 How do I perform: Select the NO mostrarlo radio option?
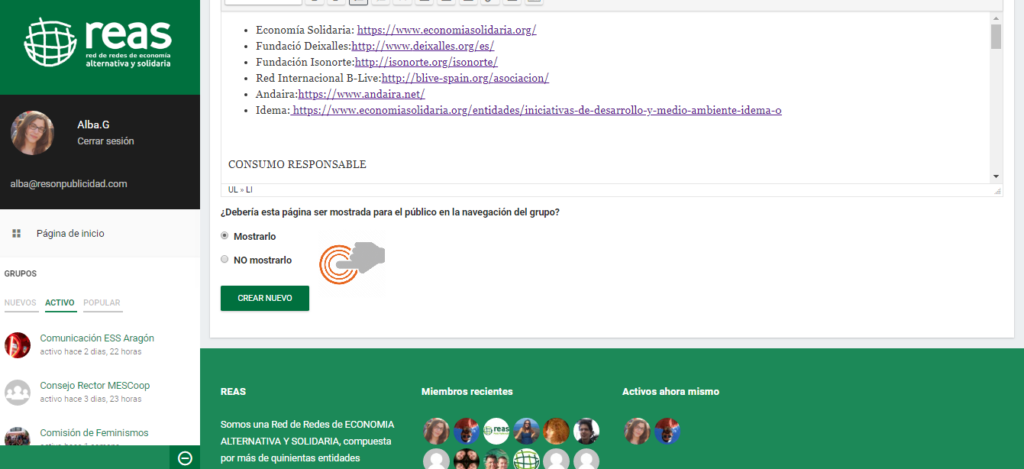coord(225,260)
